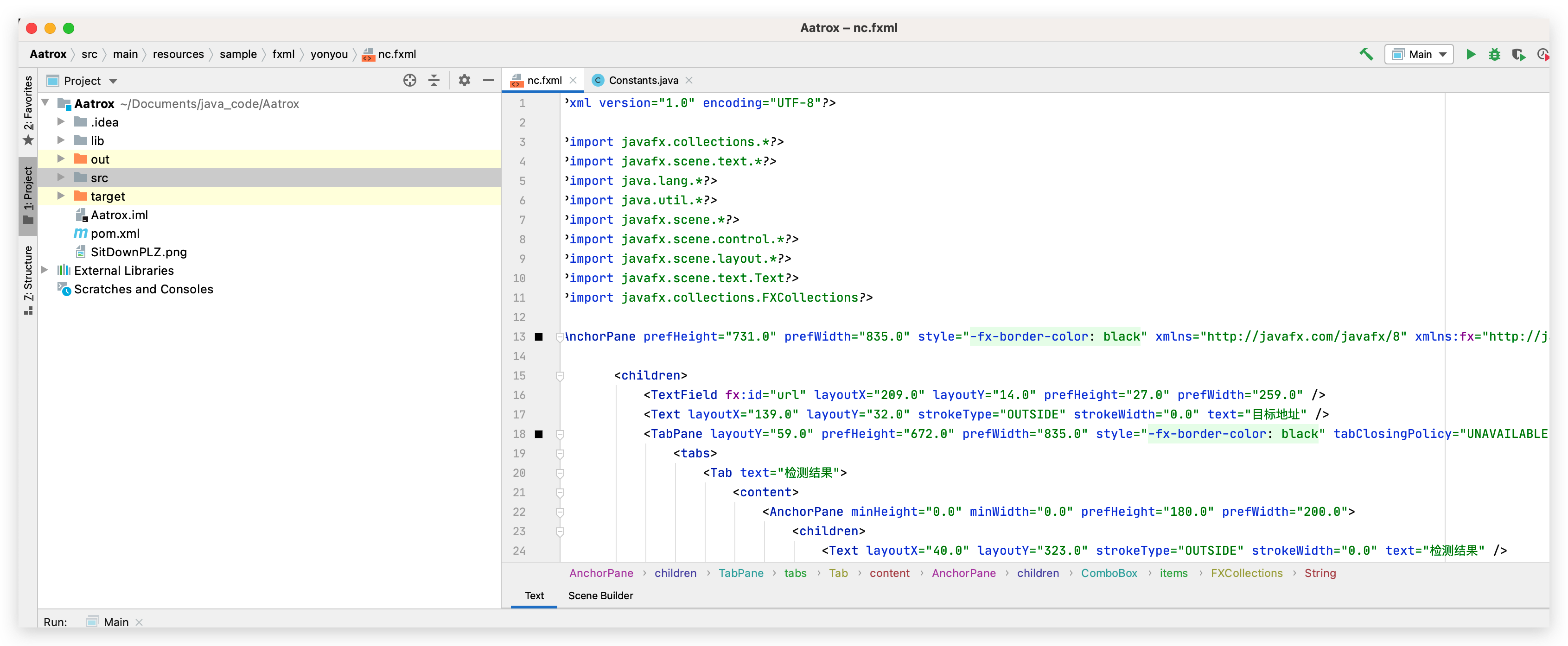Viewport: 1568px width, 646px height.
Task: Collapse all nodes in Project panel
Action: point(434,80)
